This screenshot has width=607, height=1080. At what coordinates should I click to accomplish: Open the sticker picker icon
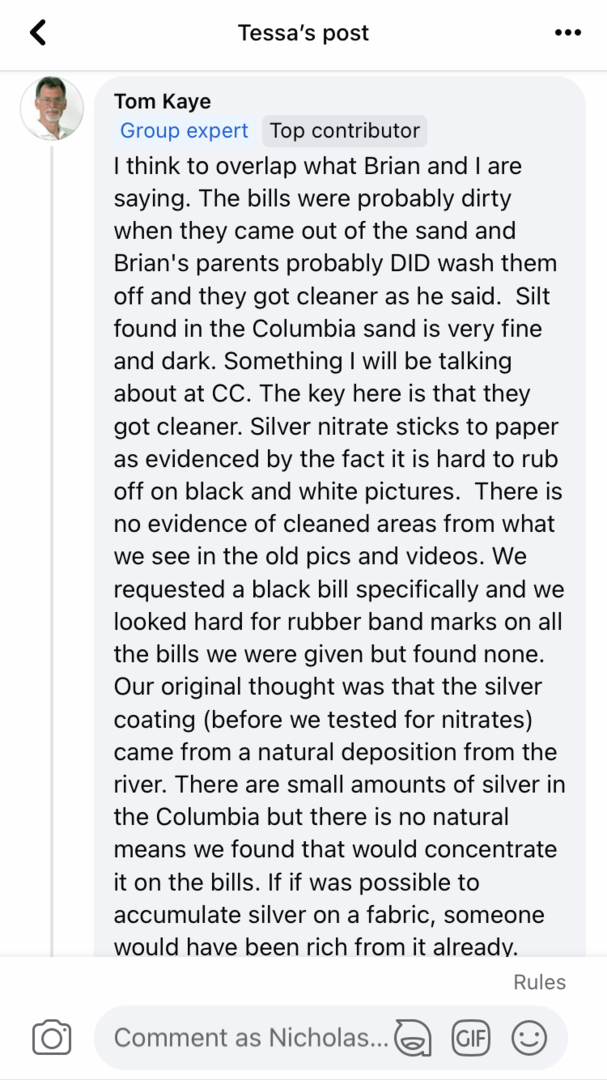tap(413, 1037)
